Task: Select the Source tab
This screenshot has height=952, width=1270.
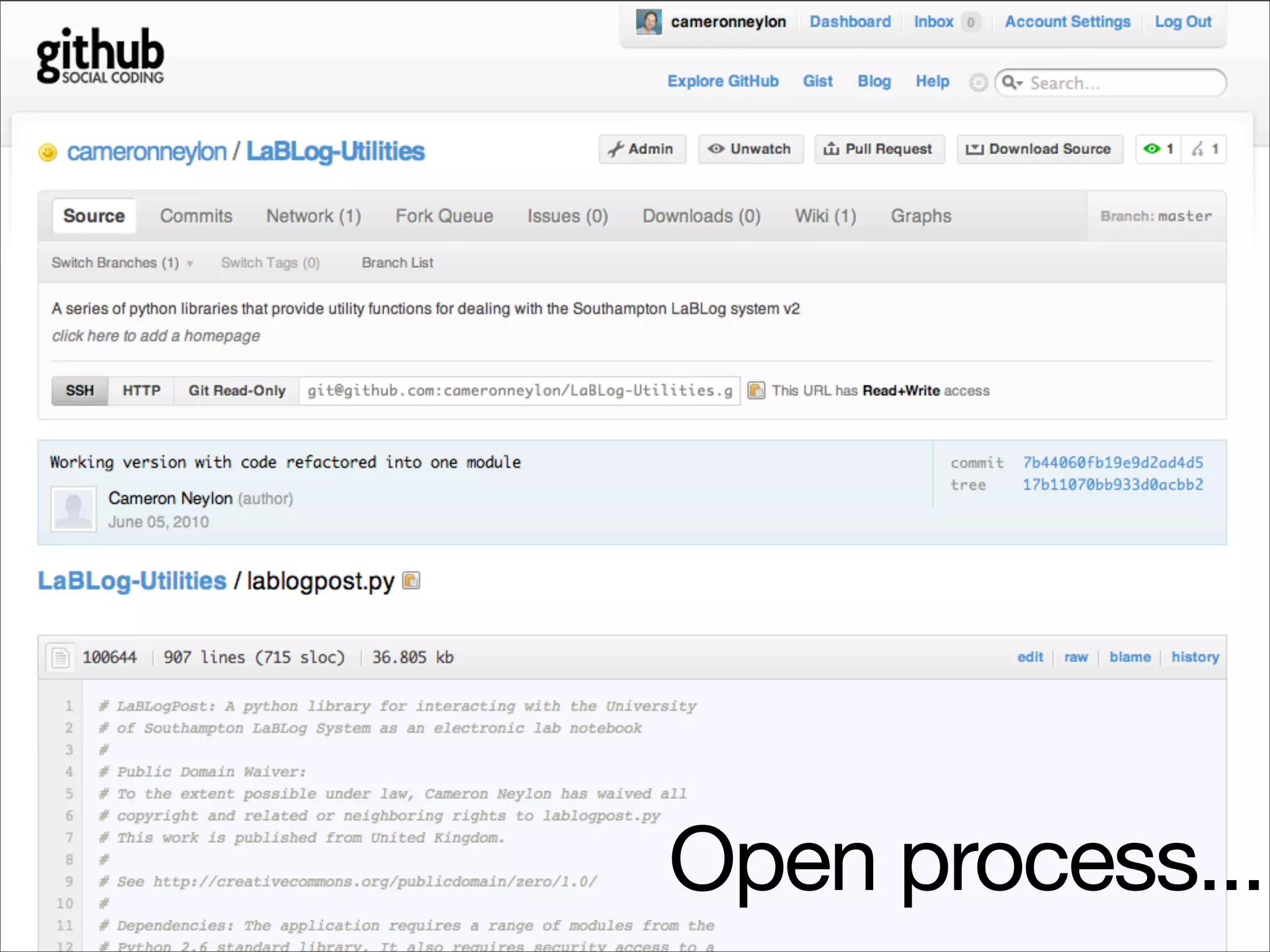Action: pos(94,216)
